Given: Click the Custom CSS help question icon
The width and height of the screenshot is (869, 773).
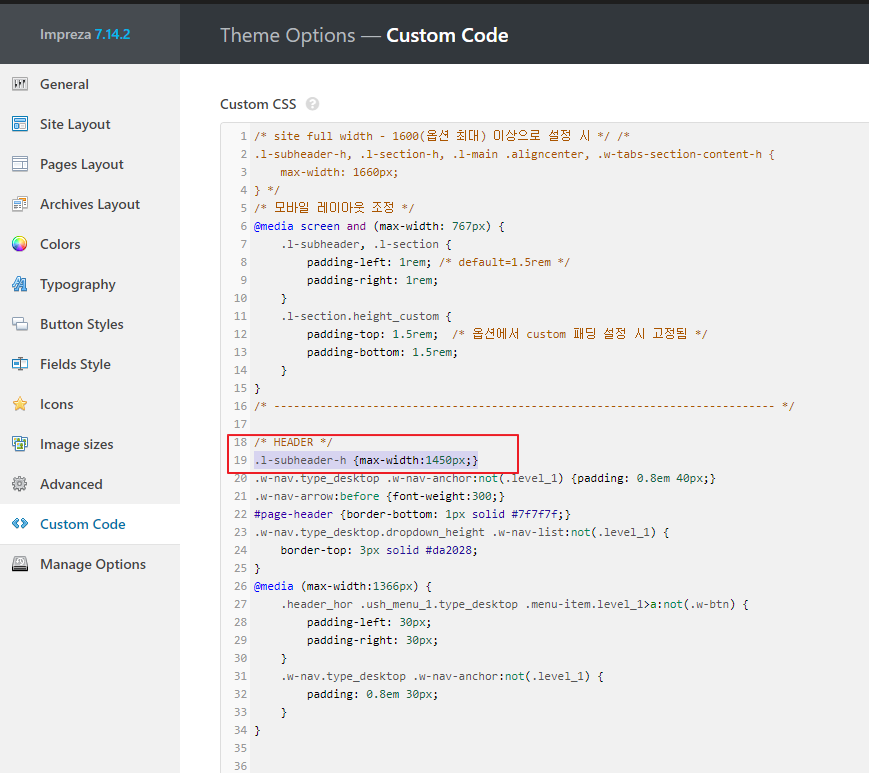Looking at the screenshot, I should tap(313, 104).
